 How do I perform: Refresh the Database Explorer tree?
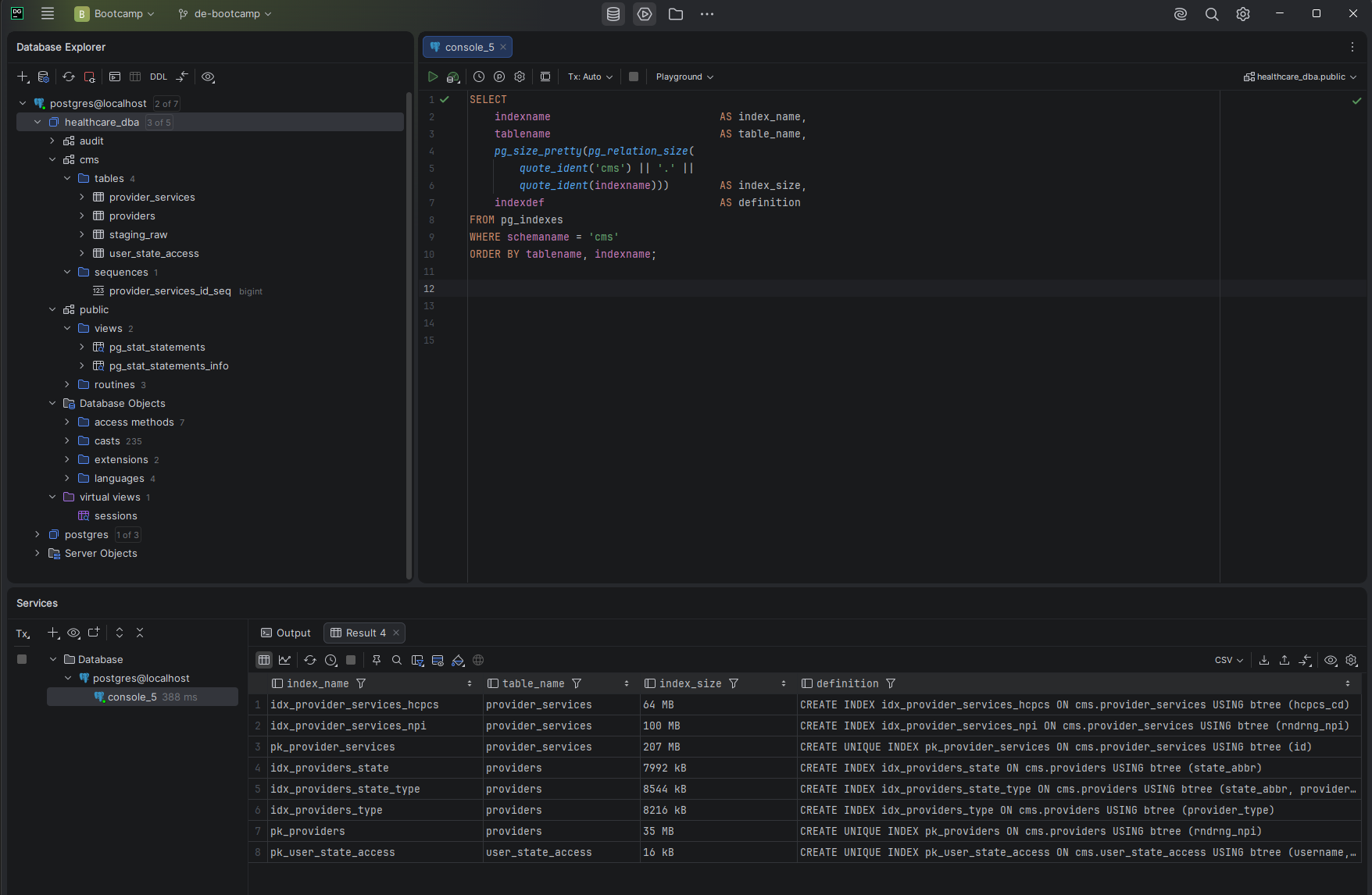[x=69, y=77]
